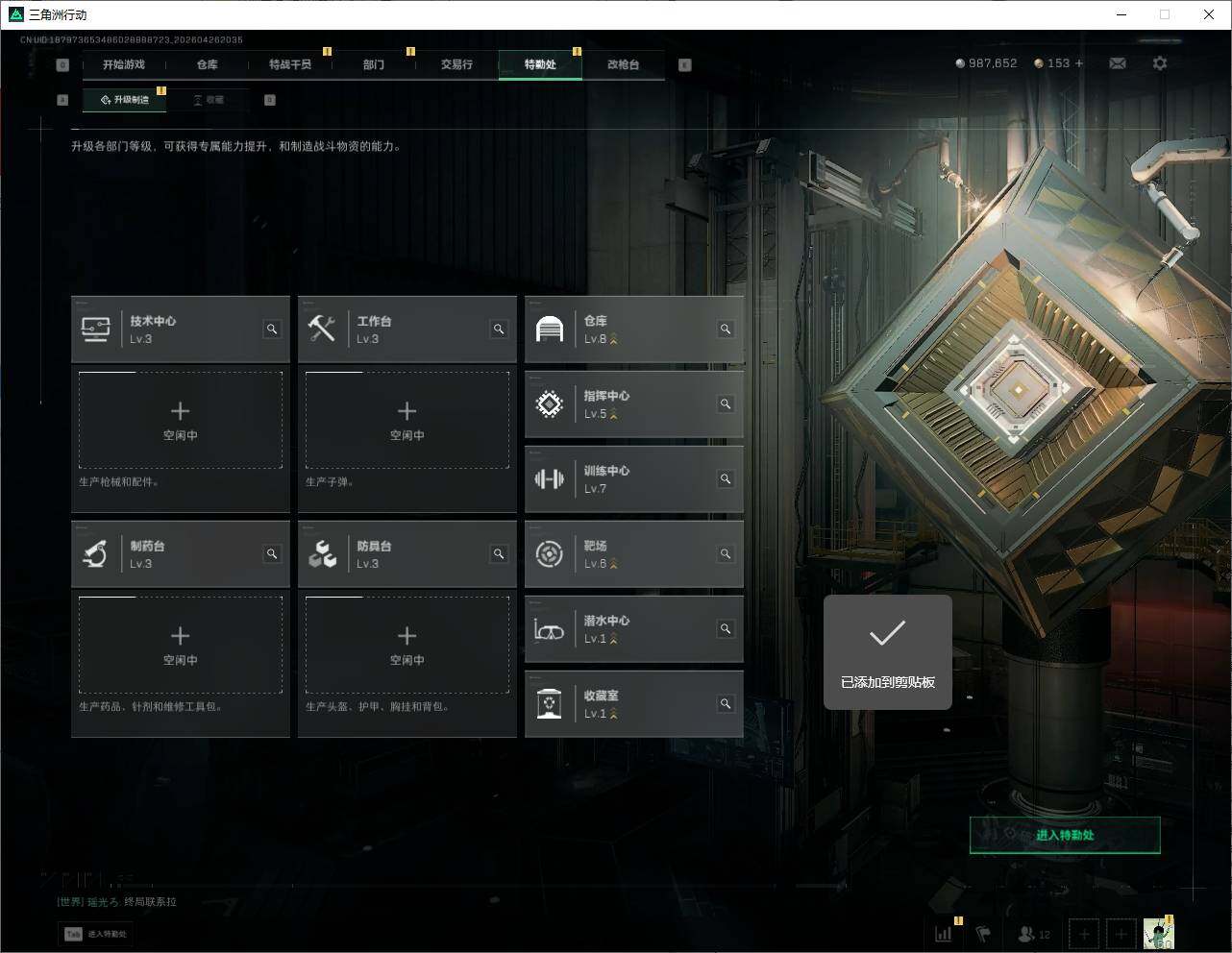Click the 训练中心 dumbbell icon
The image size is (1232, 953).
pyautogui.click(x=549, y=479)
